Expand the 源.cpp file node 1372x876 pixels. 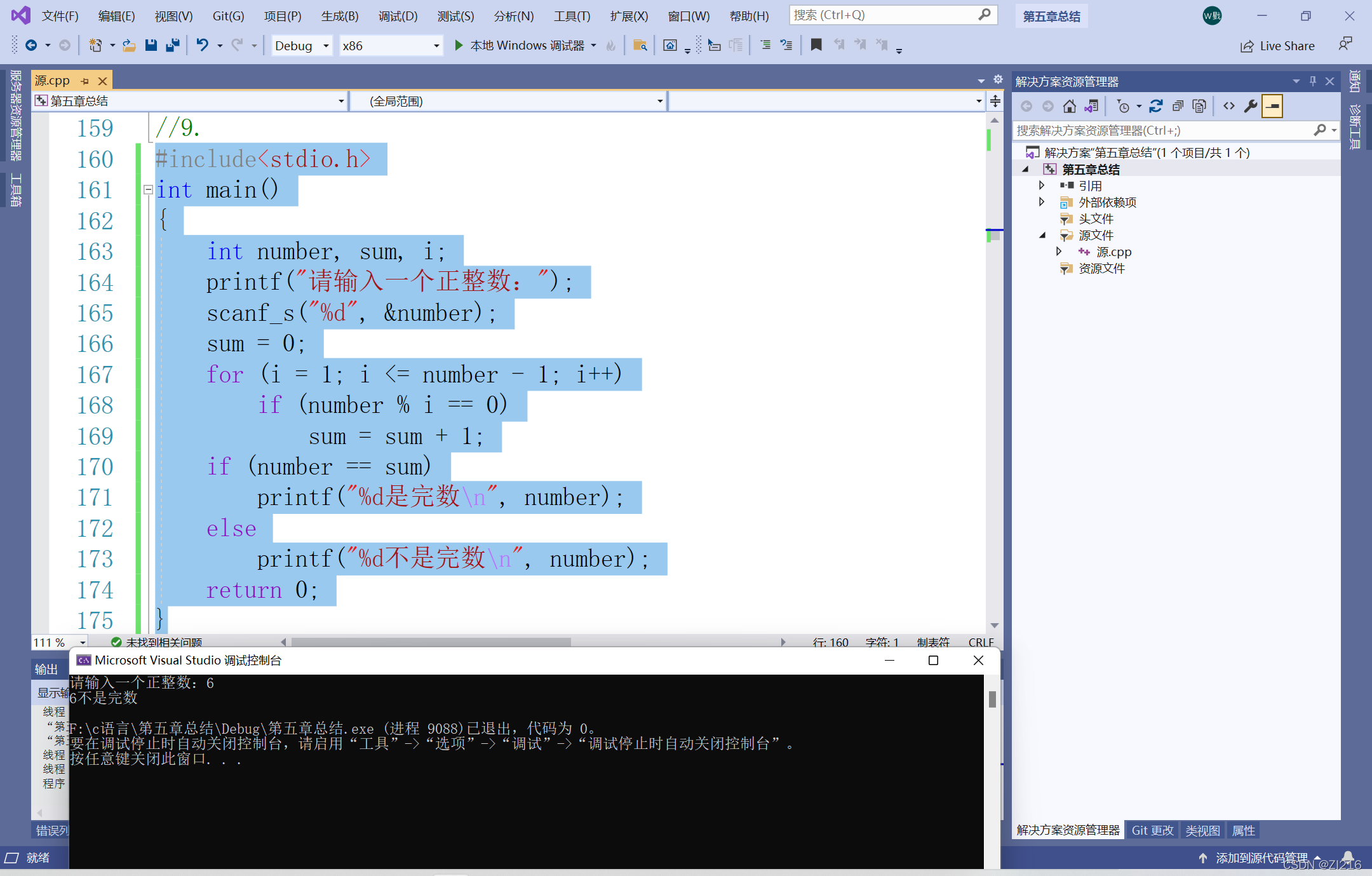click(1059, 252)
